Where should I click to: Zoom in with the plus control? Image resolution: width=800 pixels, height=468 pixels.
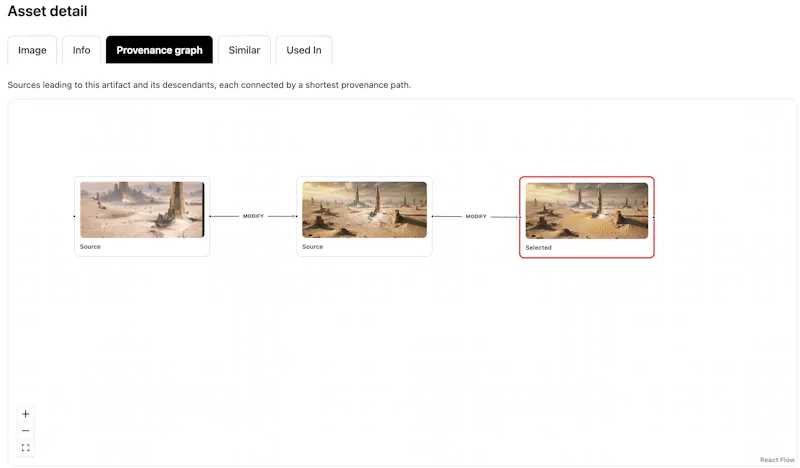coord(26,414)
